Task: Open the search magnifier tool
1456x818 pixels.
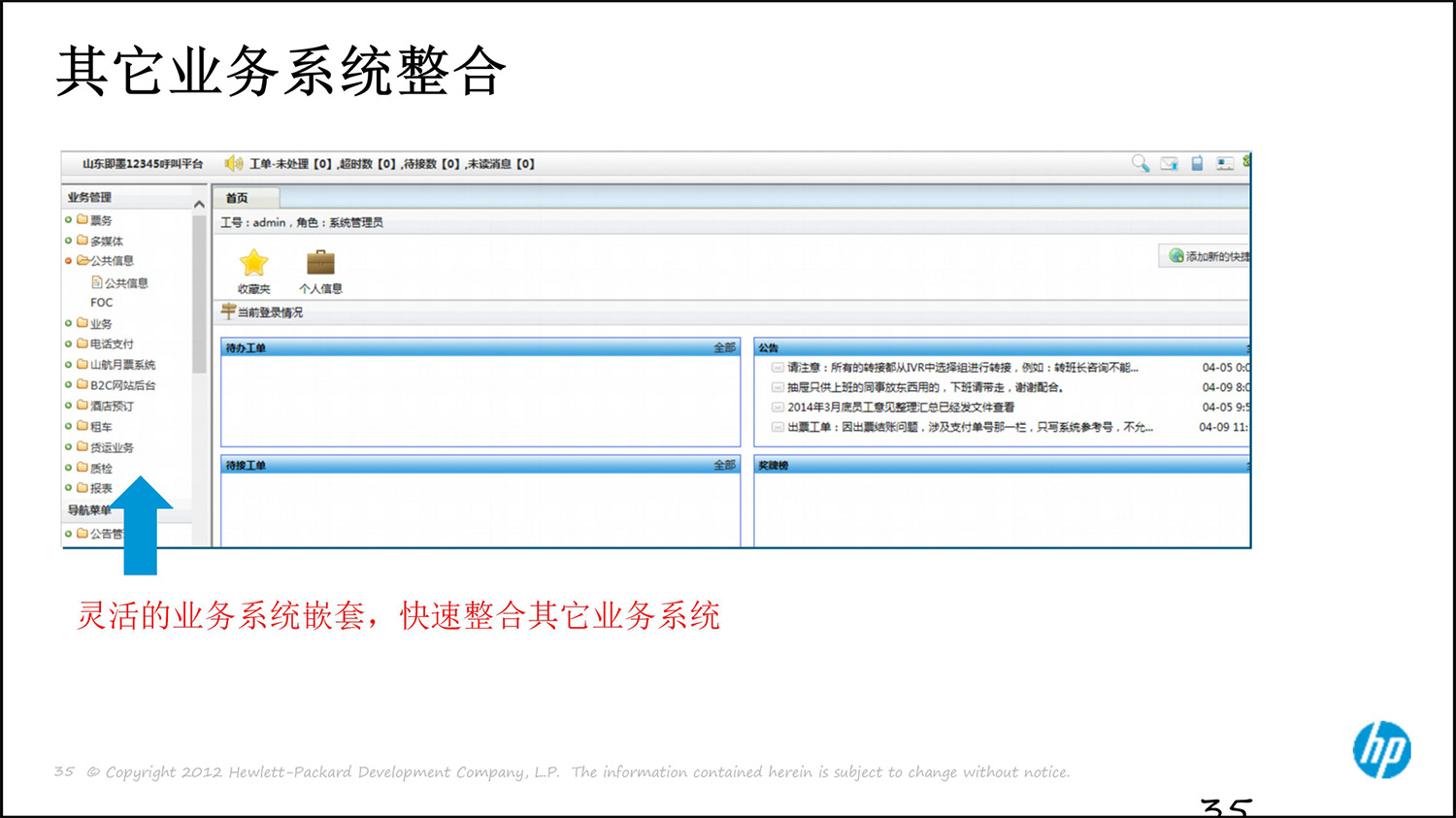Action: (x=1140, y=164)
